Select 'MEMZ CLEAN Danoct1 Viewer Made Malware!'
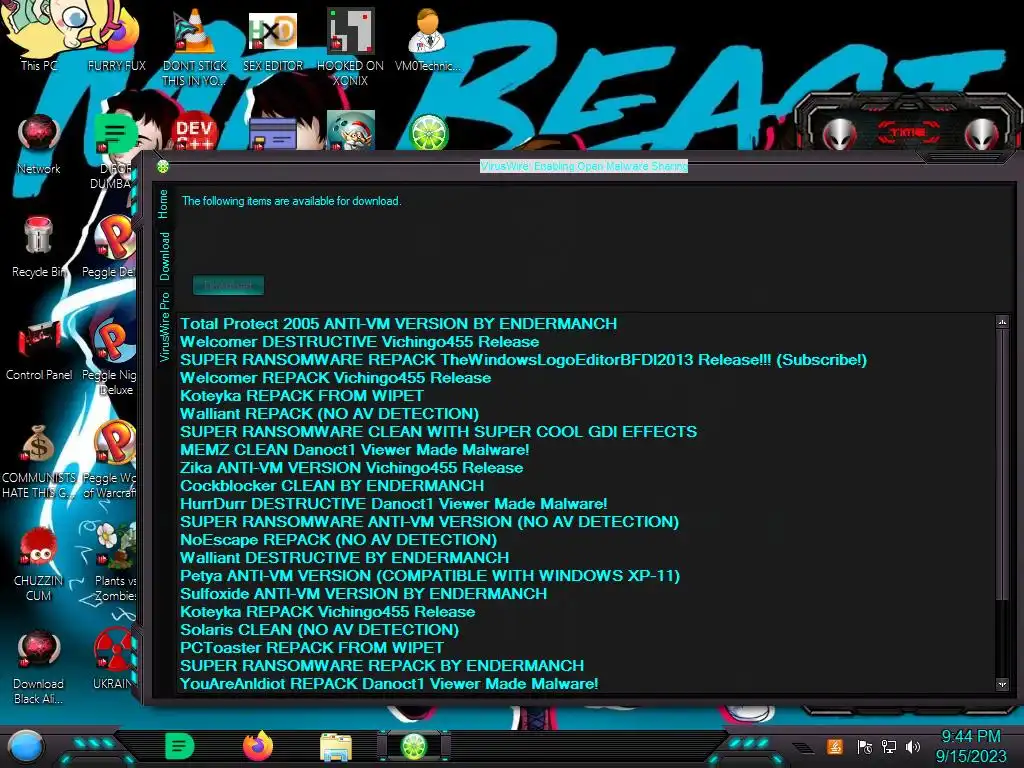Viewport: 1024px width, 768px height. coord(355,450)
